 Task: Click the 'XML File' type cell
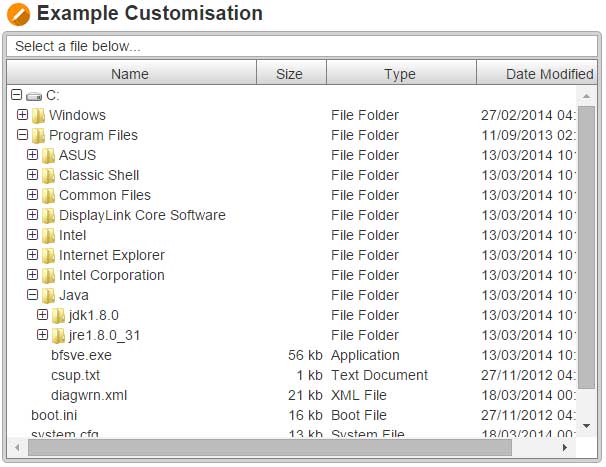(x=359, y=395)
